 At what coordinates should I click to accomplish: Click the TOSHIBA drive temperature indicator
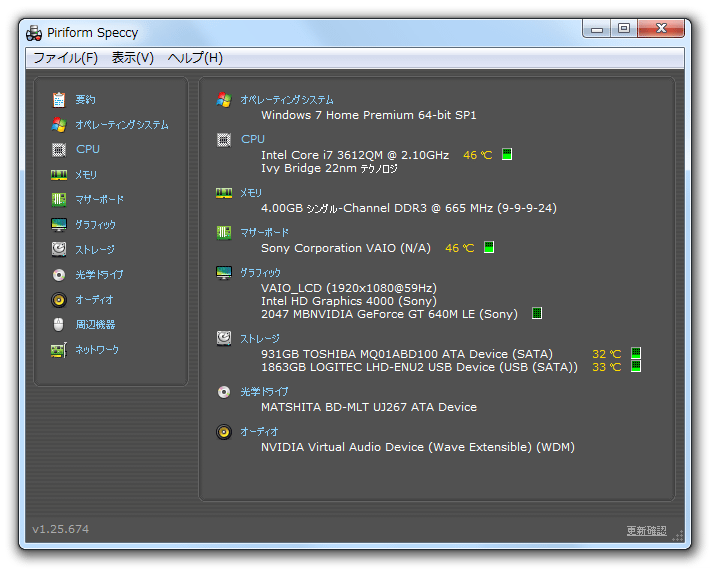[x=636, y=354]
